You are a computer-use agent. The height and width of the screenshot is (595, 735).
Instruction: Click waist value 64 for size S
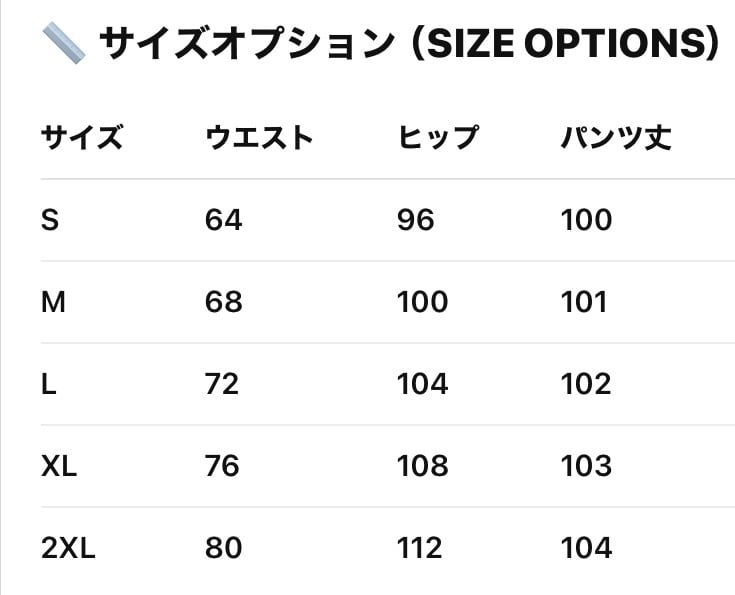223,220
